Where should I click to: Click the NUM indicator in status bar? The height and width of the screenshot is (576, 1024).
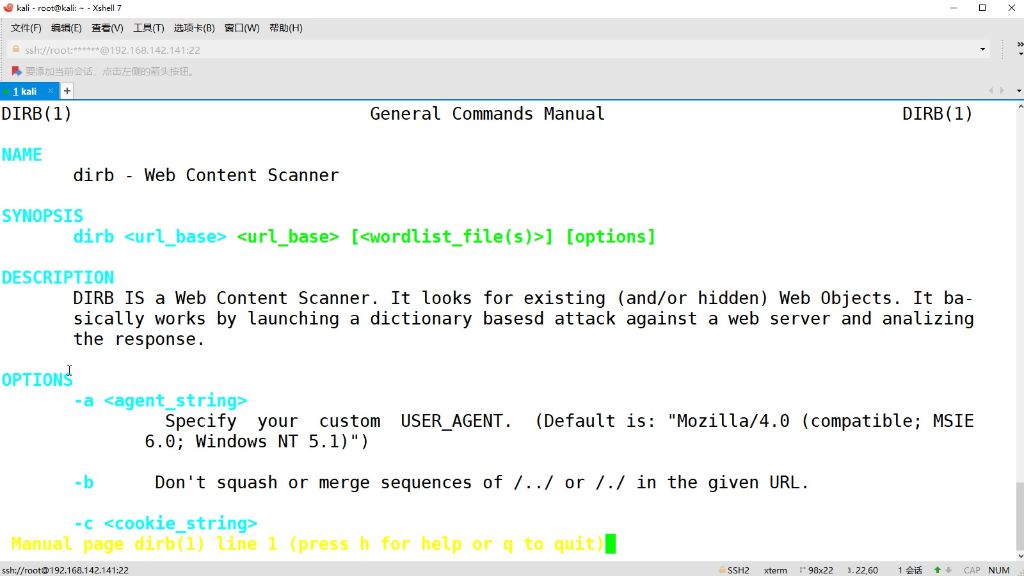(x=999, y=570)
